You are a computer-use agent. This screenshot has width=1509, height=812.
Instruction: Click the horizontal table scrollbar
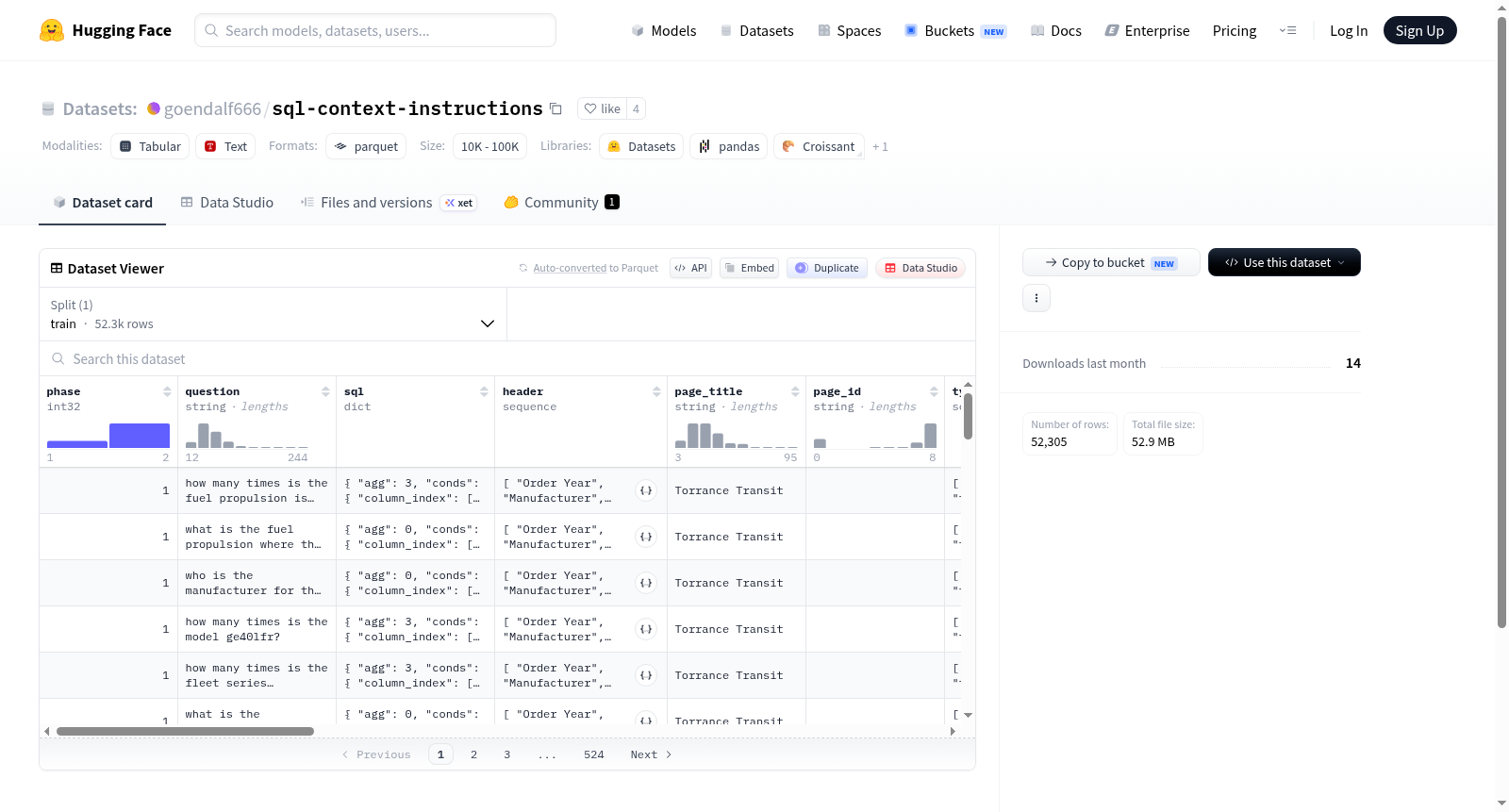[185, 731]
